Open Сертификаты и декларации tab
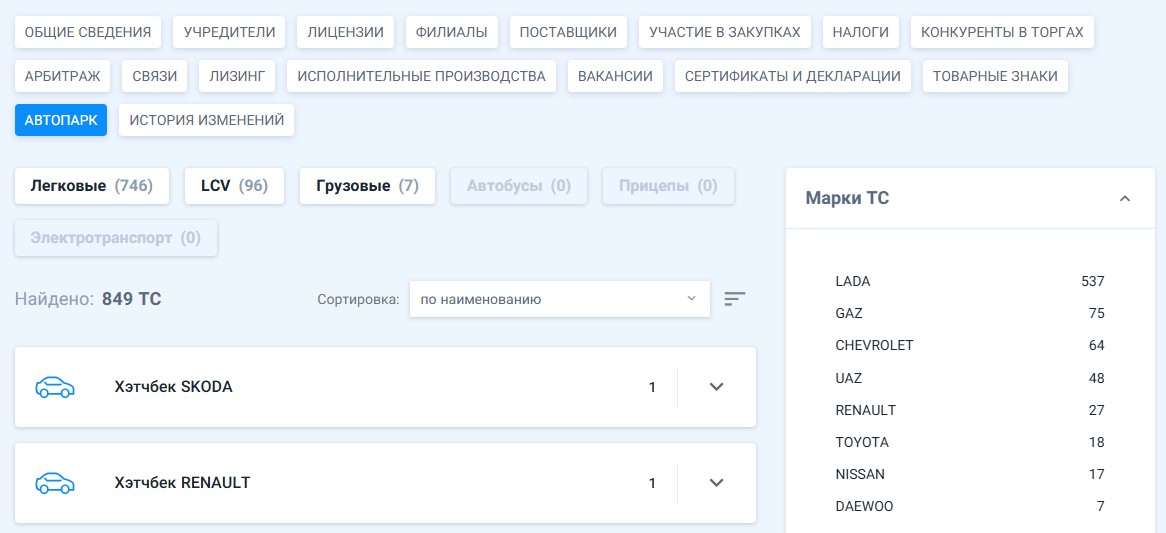 pyautogui.click(x=793, y=76)
